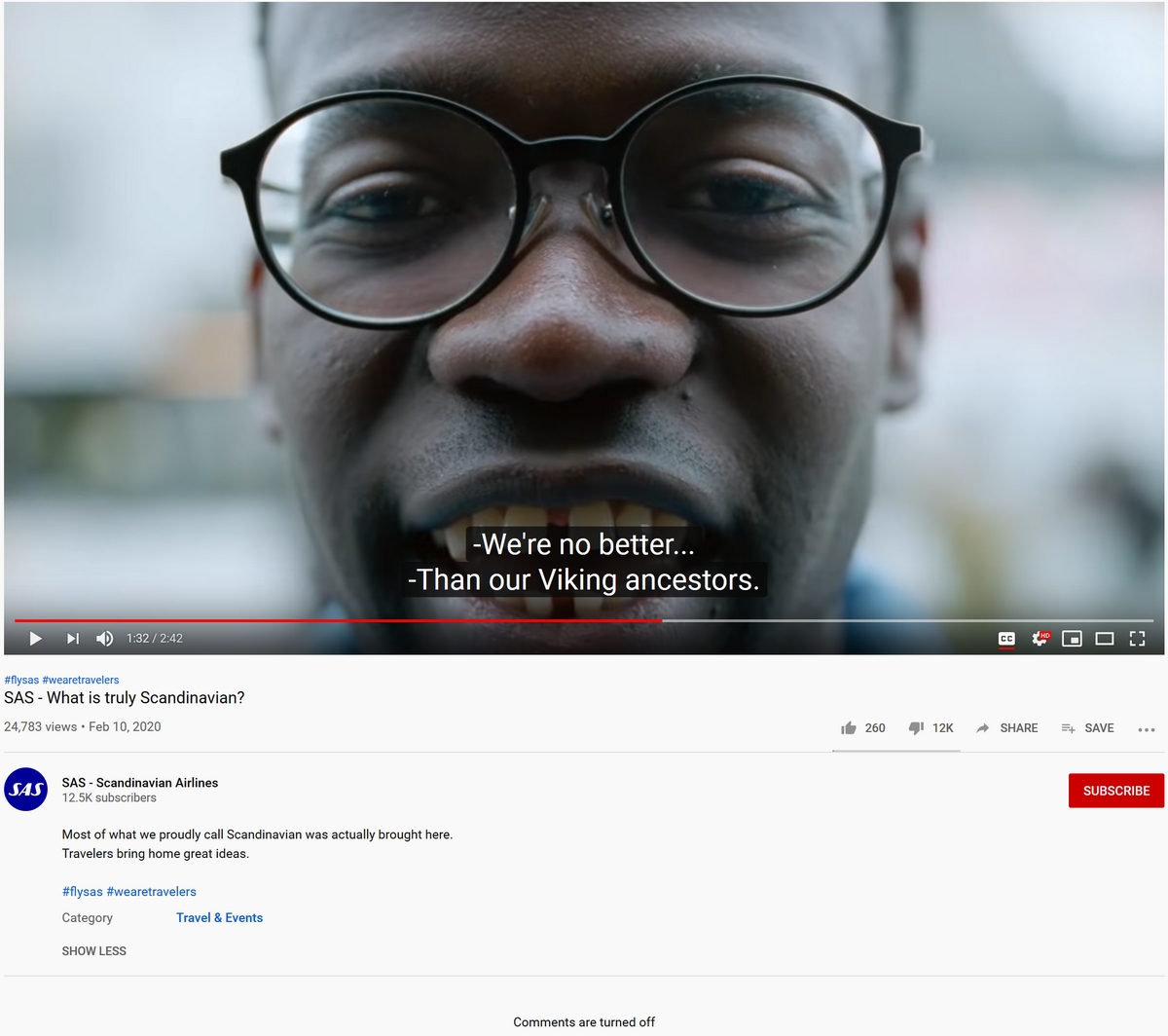
Task: Like the video (260)
Action: point(863,728)
